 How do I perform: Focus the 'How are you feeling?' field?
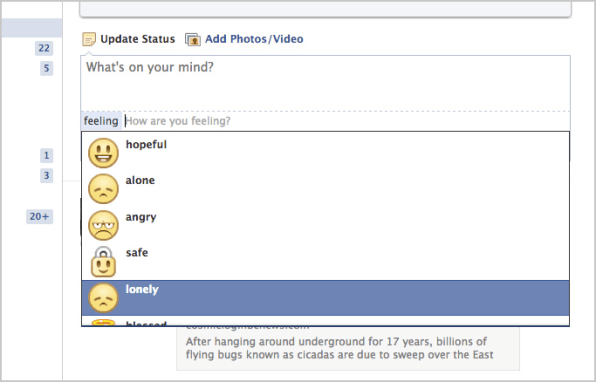(x=346, y=121)
